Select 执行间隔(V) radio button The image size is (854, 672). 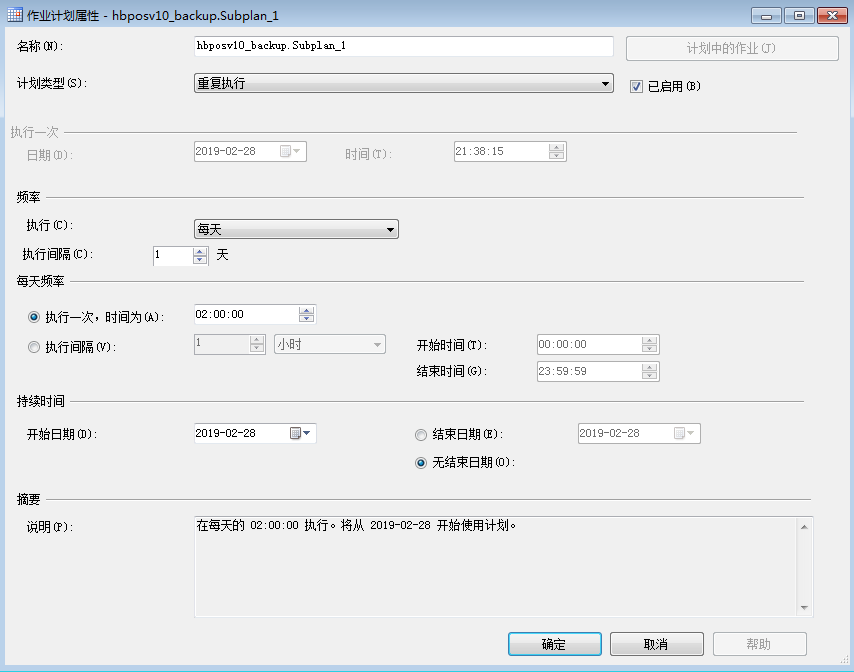34,347
